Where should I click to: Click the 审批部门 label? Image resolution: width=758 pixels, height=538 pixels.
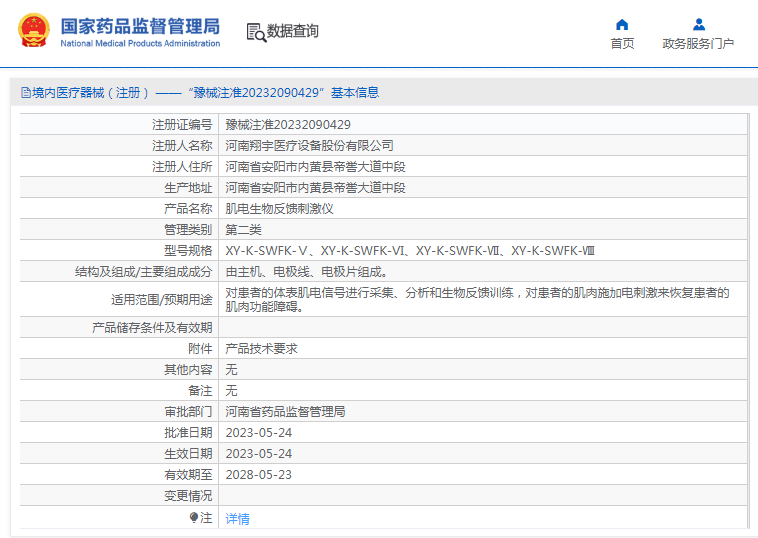[188, 412]
